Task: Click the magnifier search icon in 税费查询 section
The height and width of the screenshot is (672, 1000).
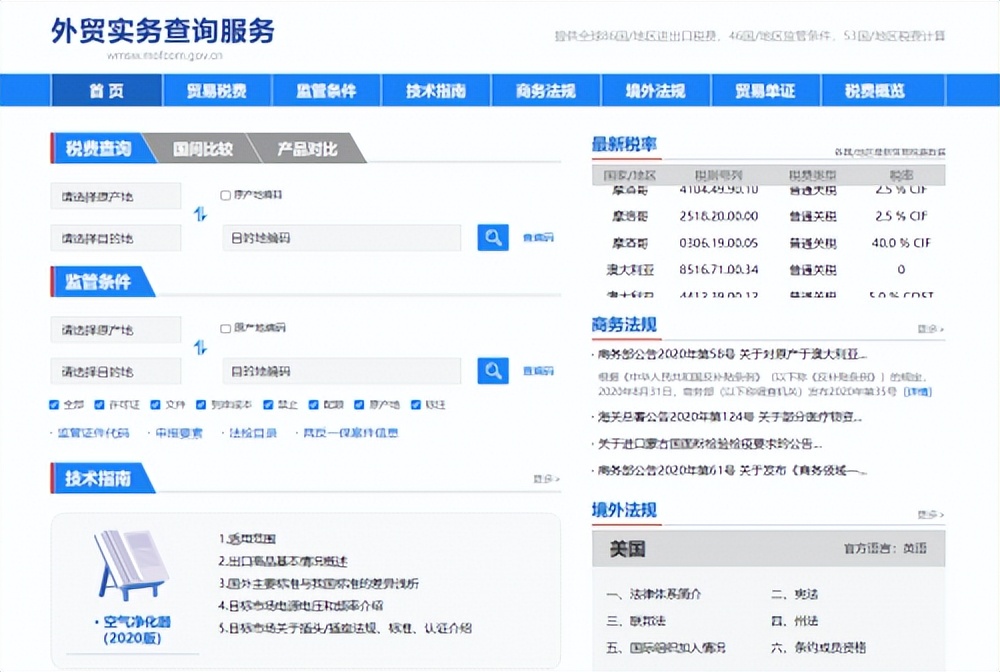Action: [x=492, y=237]
